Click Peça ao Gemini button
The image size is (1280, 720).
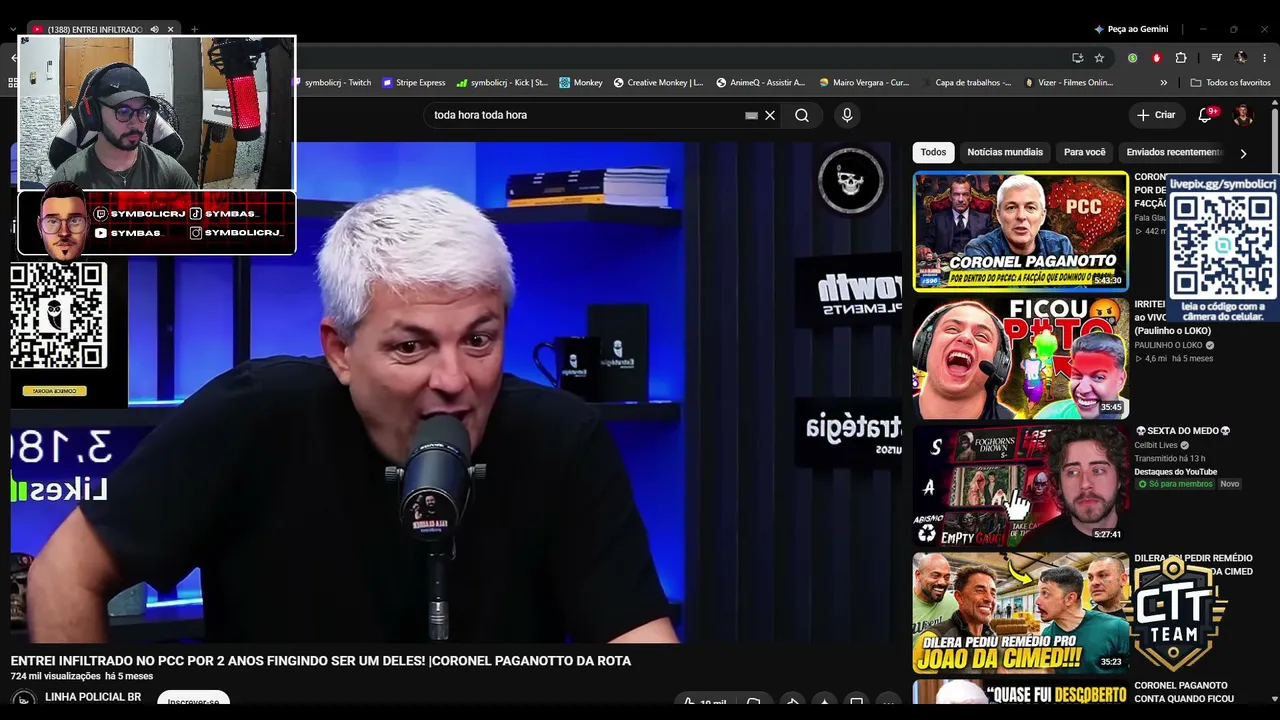(x=1131, y=29)
